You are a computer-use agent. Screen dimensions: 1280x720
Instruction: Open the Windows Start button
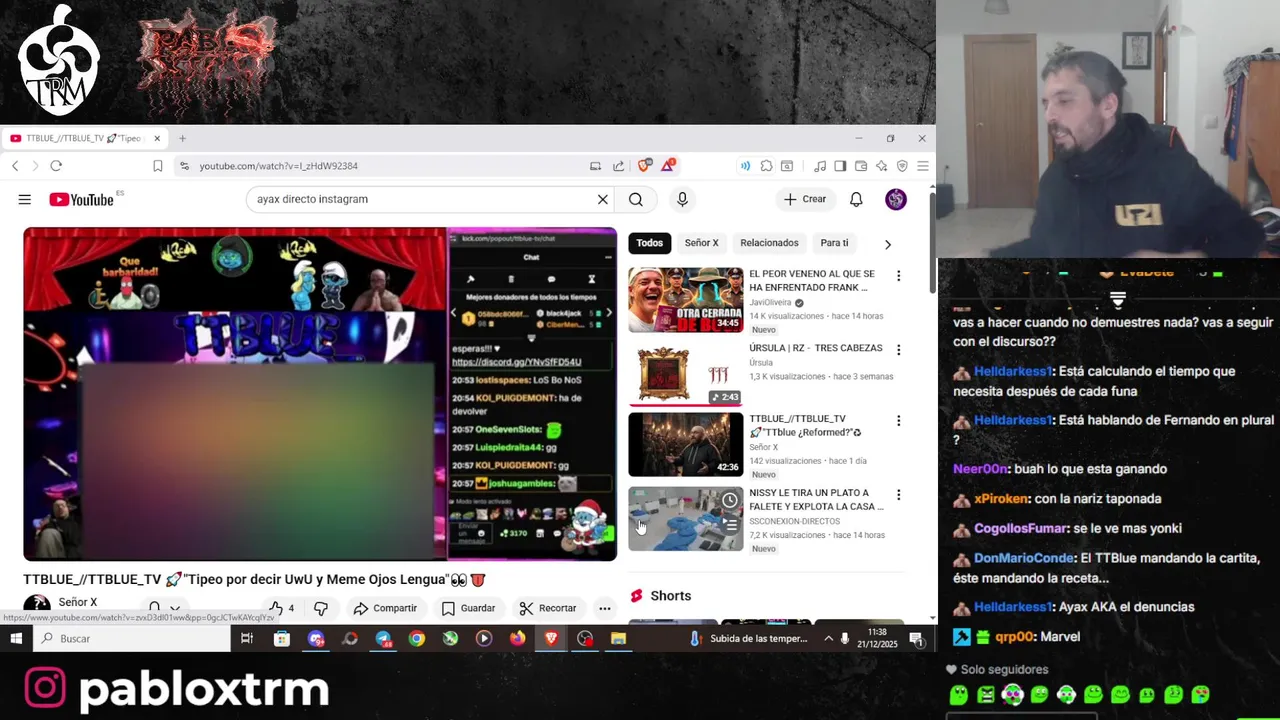(16, 639)
